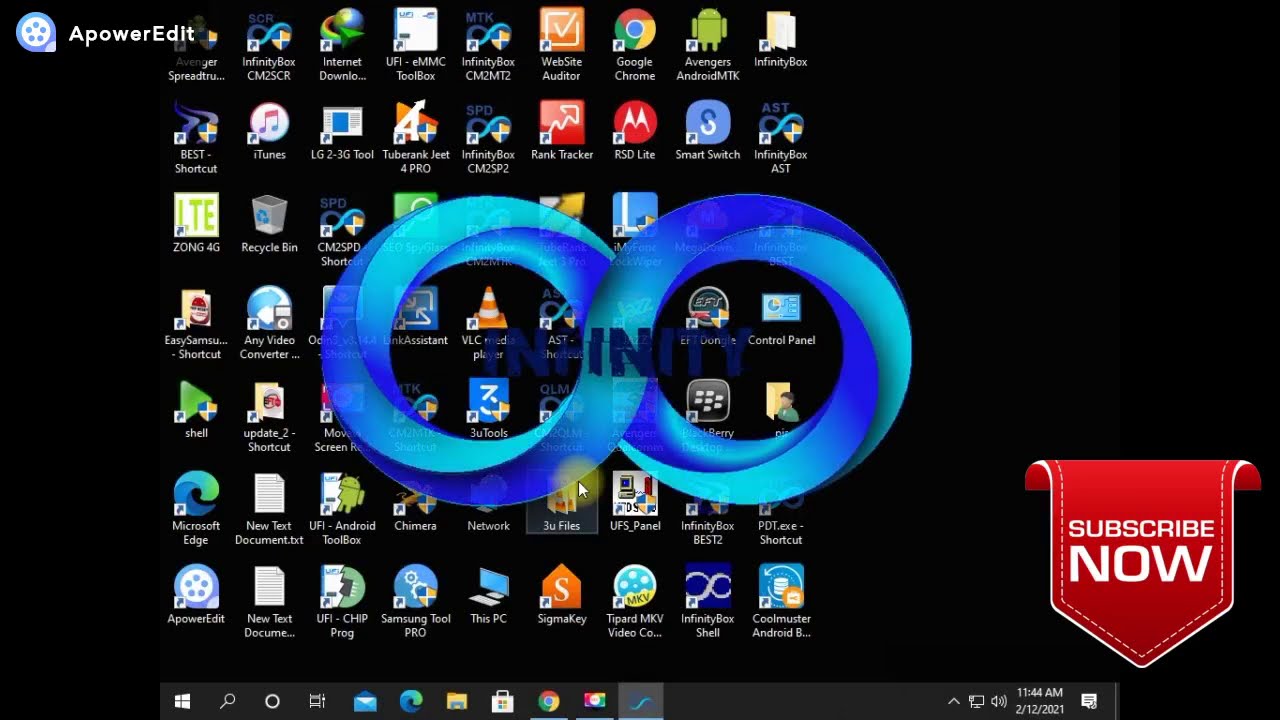
Task: Open This PC desktop icon
Action: [x=488, y=596]
